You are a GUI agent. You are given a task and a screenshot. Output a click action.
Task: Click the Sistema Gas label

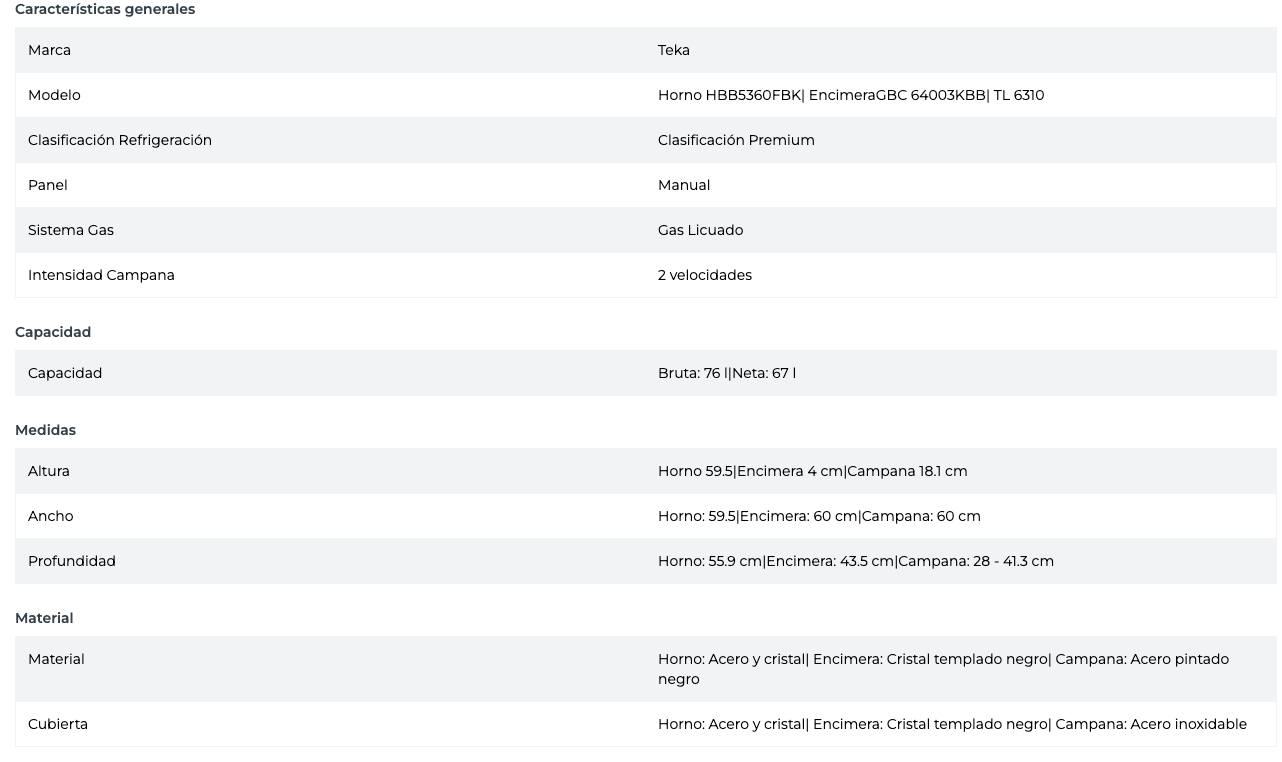pyautogui.click(x=71, y=230)
